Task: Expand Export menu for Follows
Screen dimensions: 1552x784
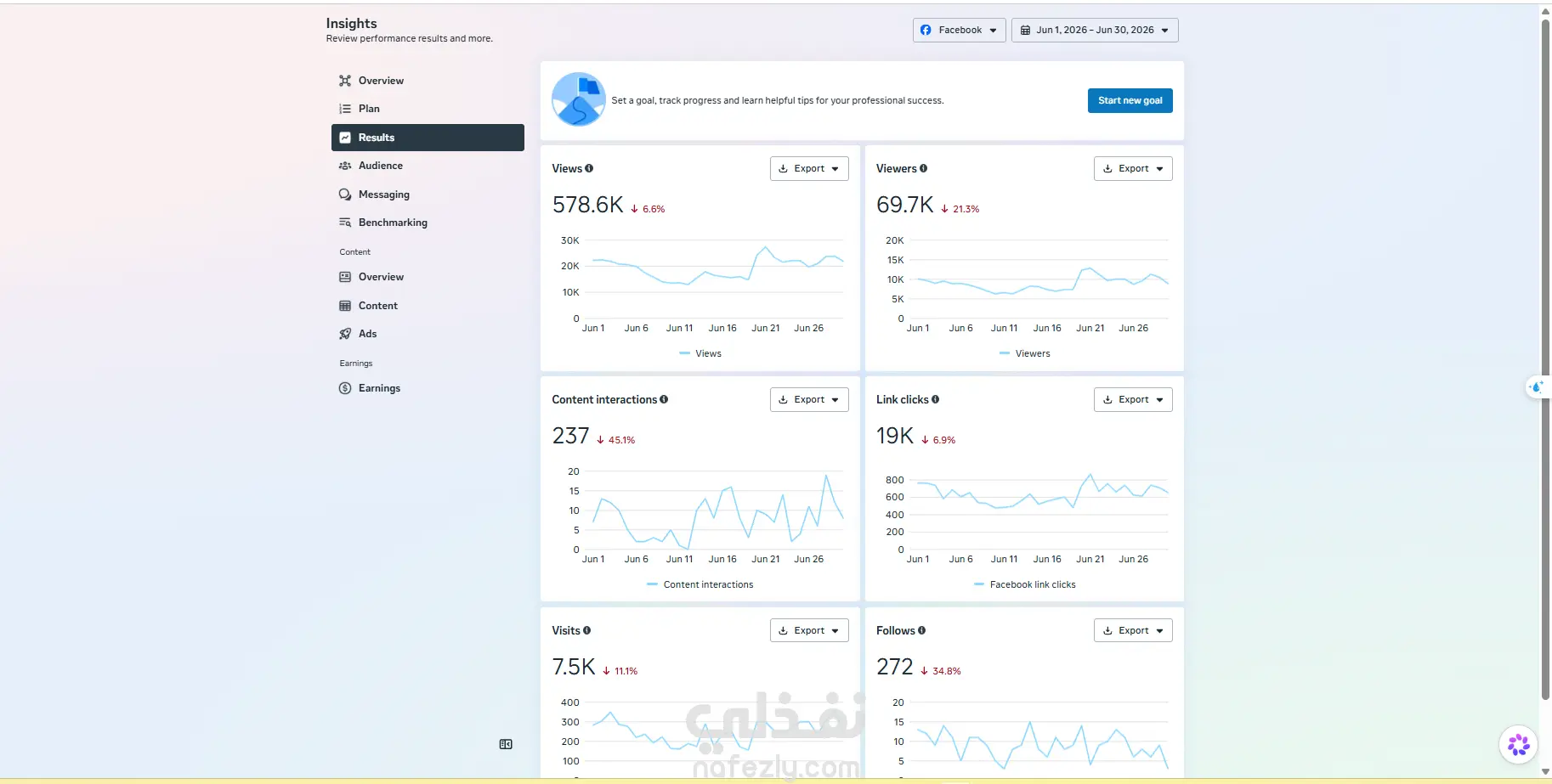Action: pos(1133,630)
